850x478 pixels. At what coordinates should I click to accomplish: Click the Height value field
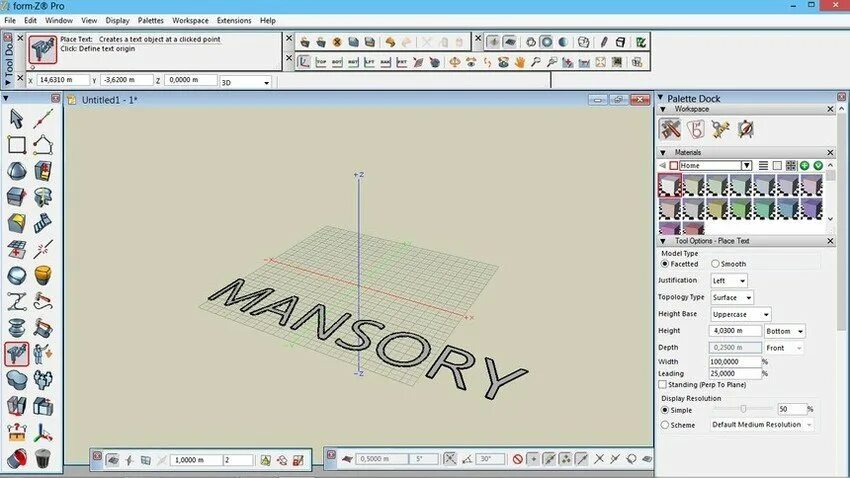coord(735,331)
